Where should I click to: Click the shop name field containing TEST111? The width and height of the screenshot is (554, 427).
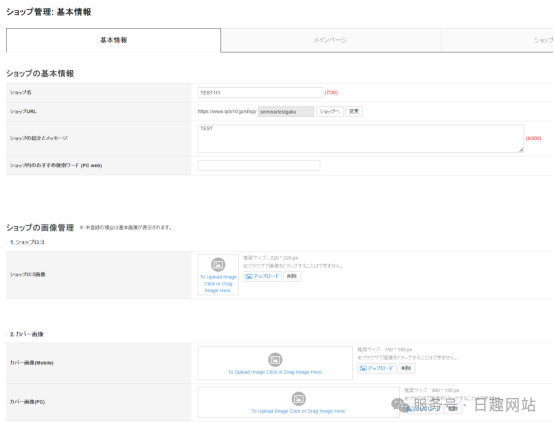260,93
